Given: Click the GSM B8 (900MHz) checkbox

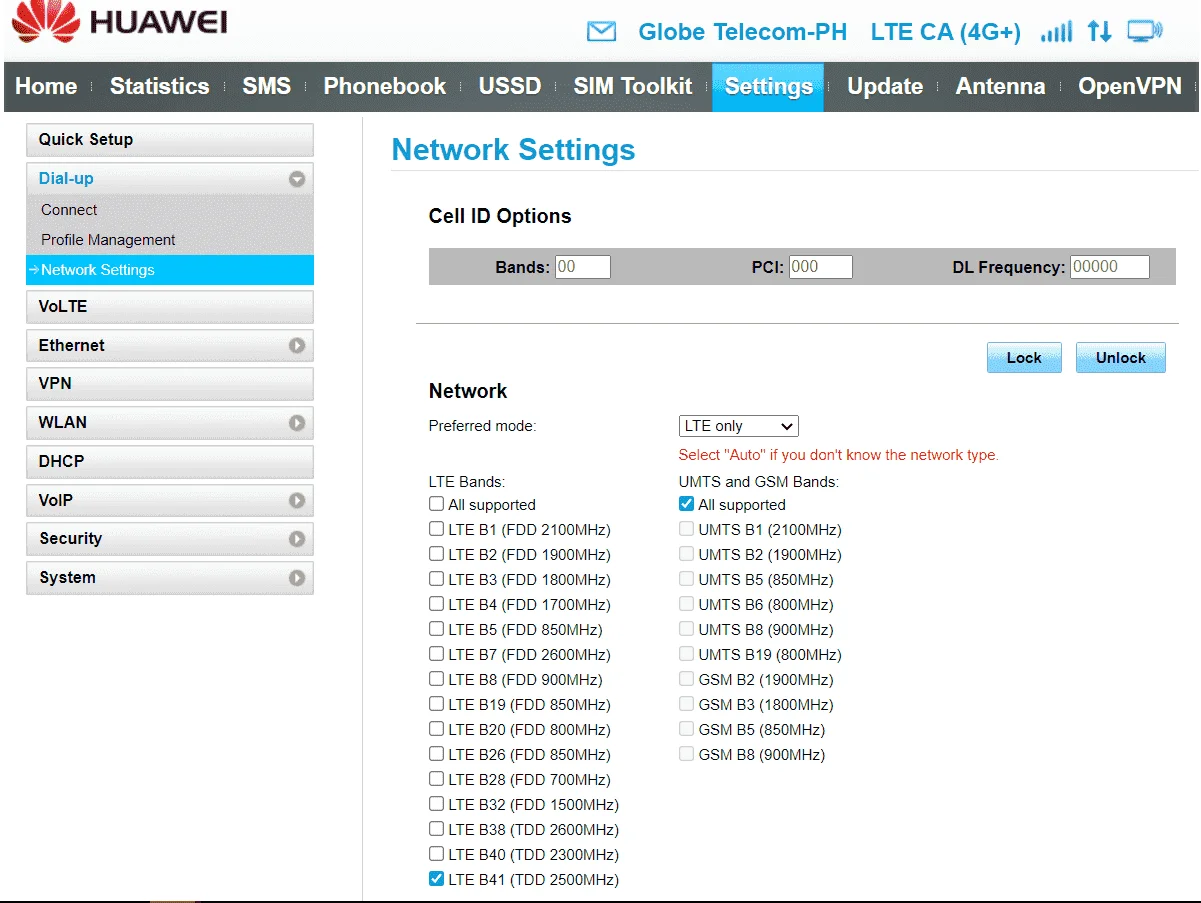Looking at the screenshot, I should (686, 754).
